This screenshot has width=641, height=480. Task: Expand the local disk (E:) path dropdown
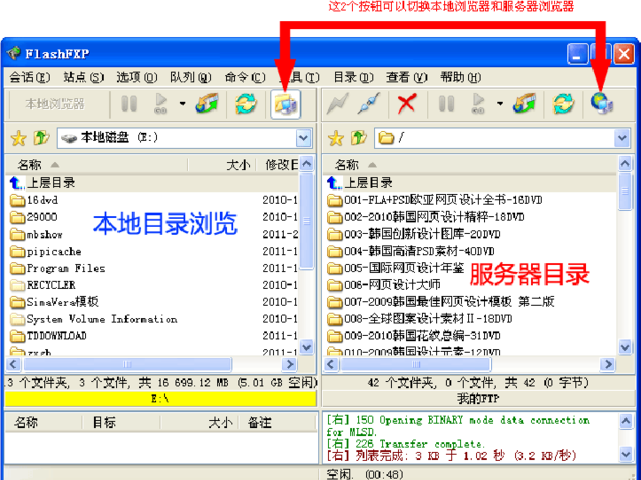point(303,138)
